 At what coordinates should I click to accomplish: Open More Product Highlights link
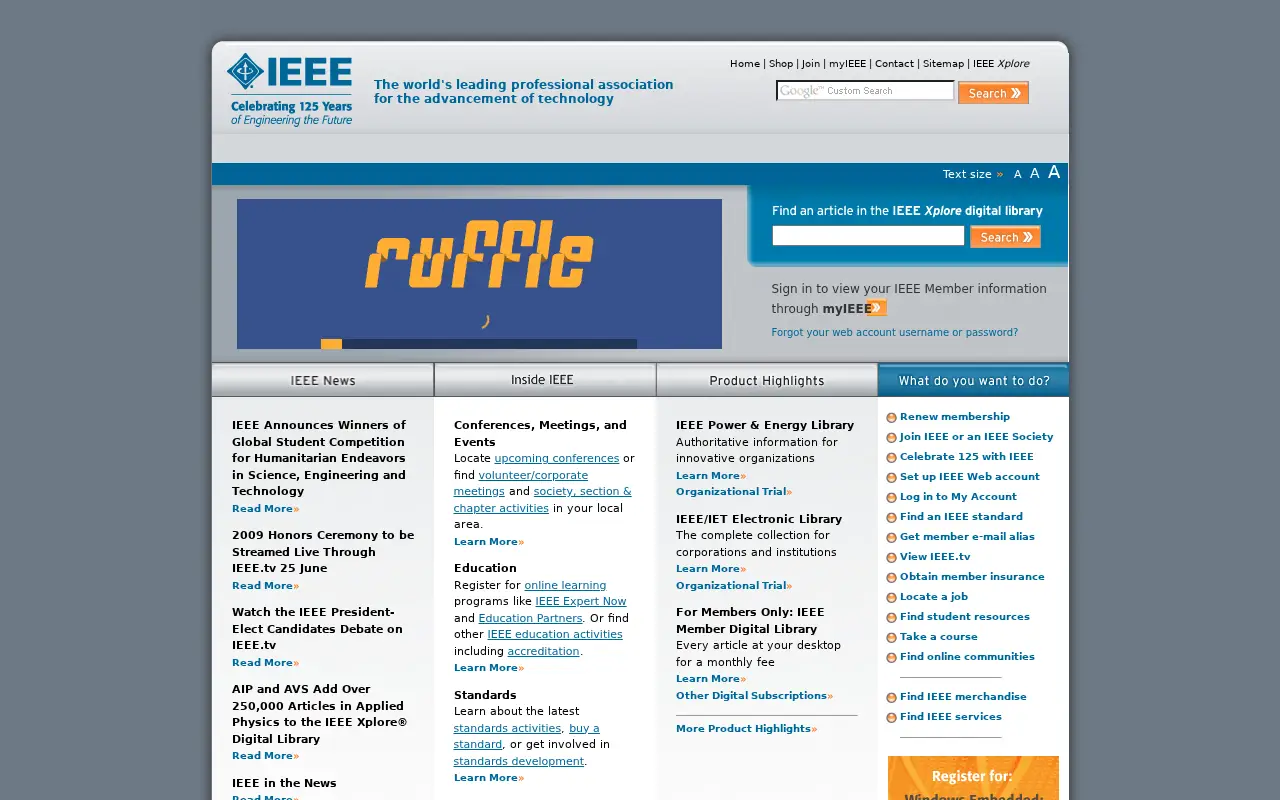coord(746,729)
